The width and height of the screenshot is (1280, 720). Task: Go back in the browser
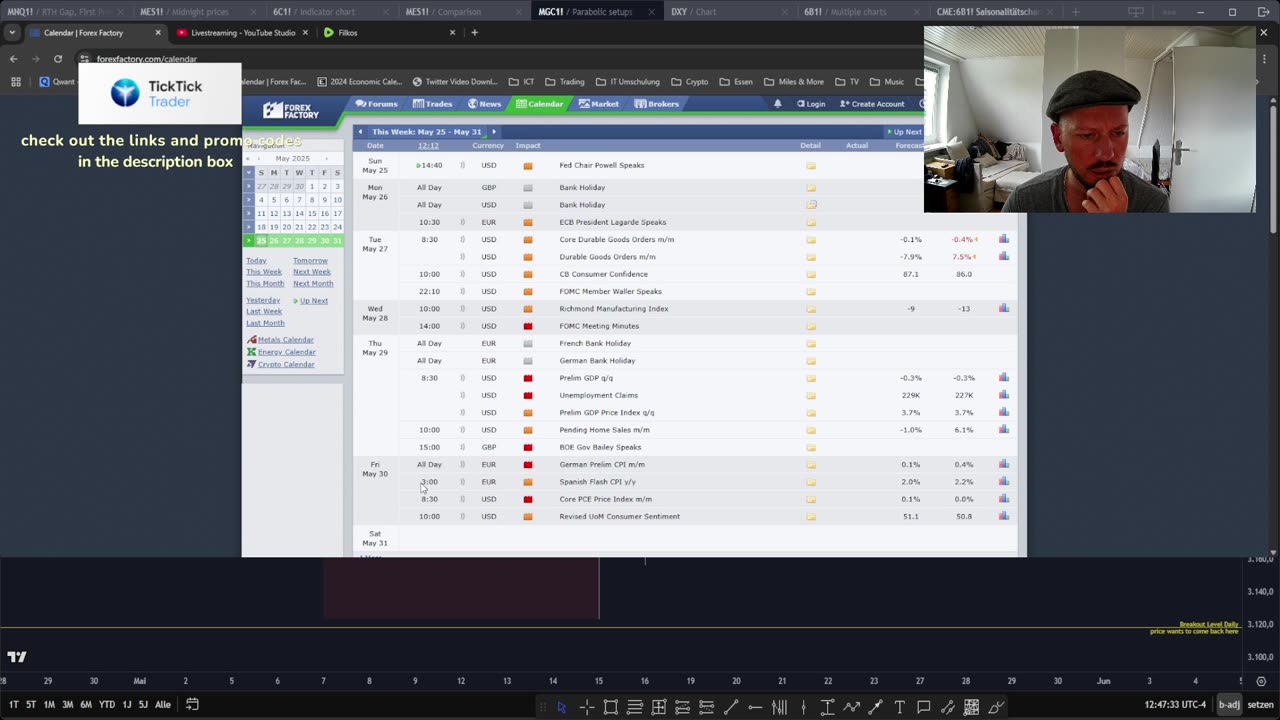coord(13,59)
